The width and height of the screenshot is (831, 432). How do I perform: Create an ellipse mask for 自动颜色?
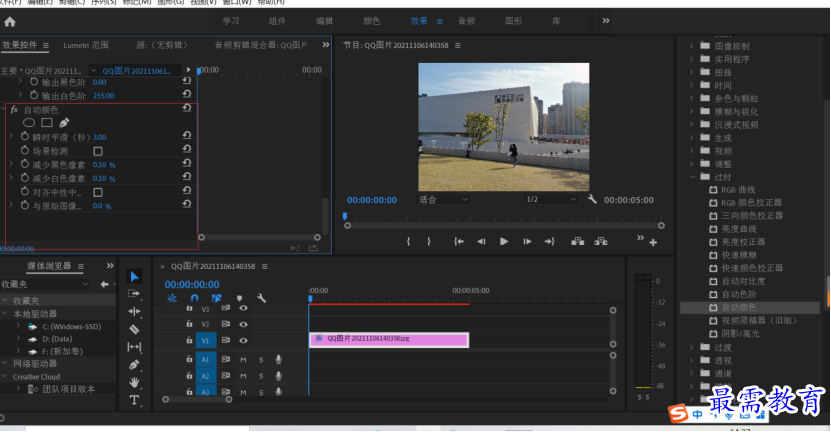(x=29, y=123)
